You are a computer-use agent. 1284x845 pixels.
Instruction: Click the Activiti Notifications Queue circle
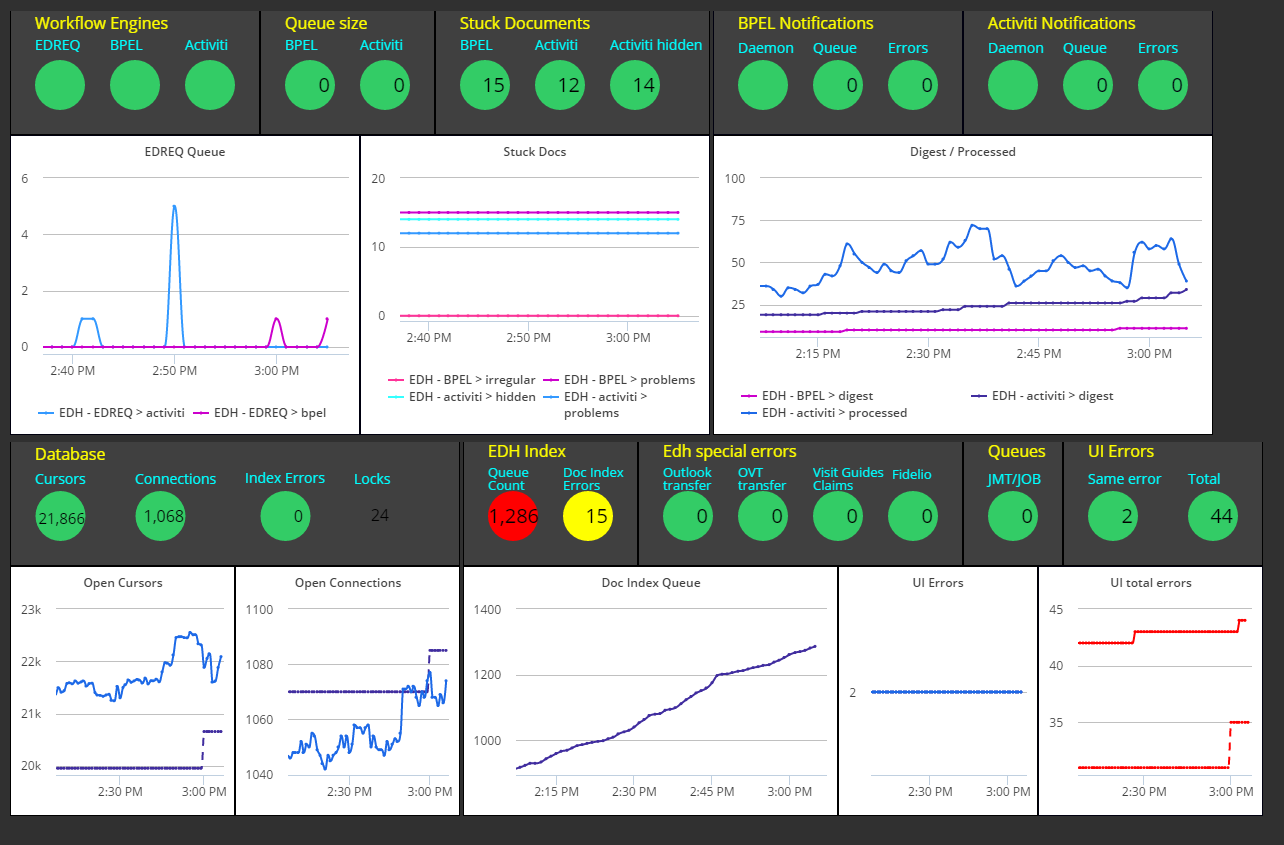click(x=1088, y=85)
